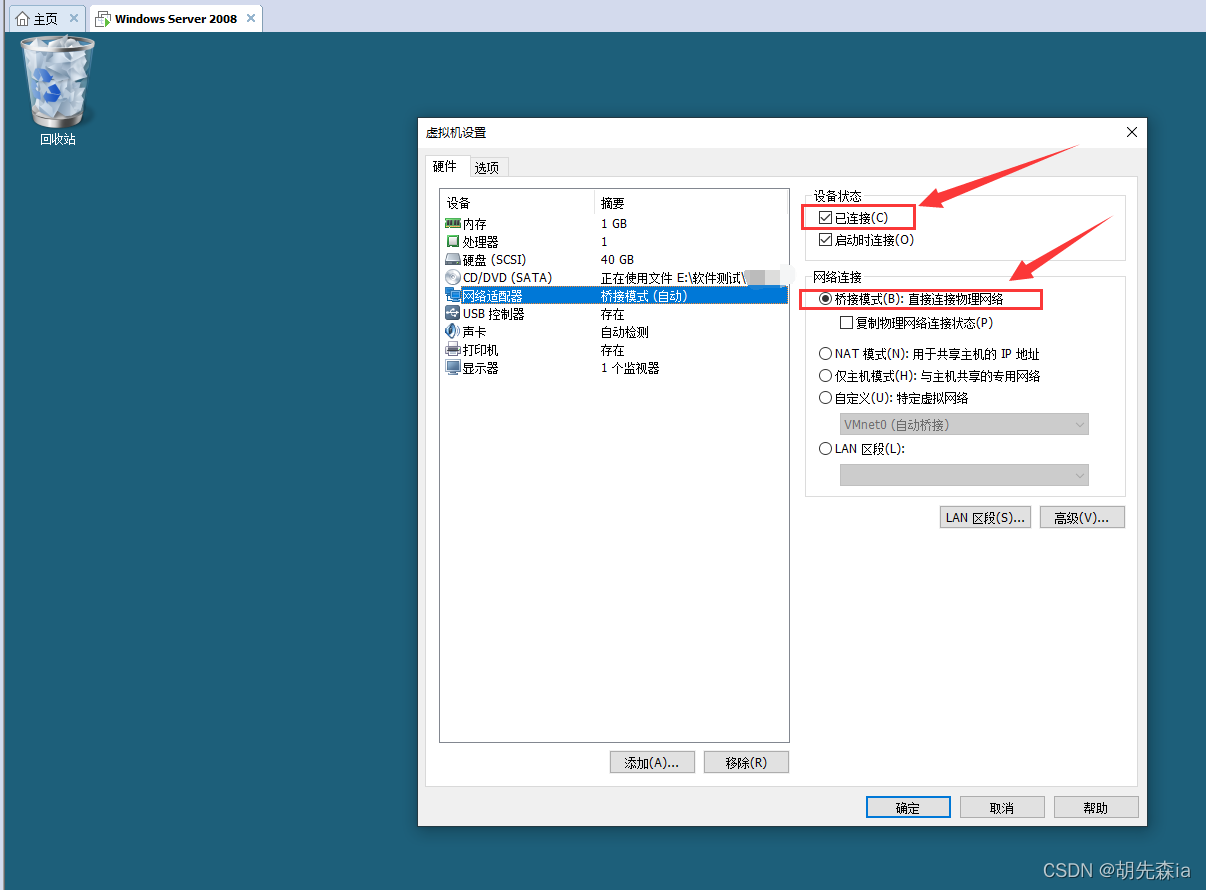
Task: Select the NAT 模式(N) radio button
Action: coord(825,354)
